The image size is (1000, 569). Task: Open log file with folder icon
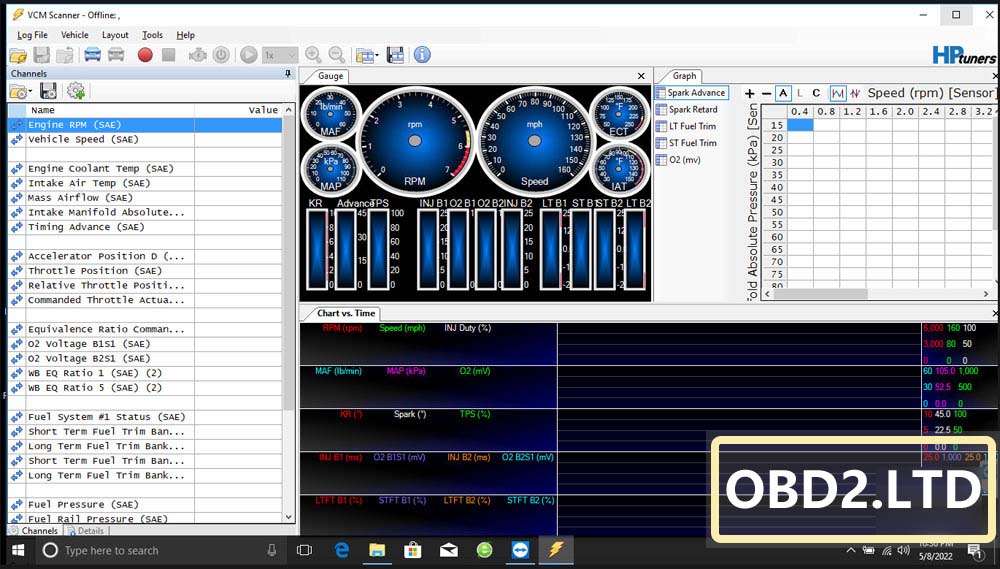[17, 55]
